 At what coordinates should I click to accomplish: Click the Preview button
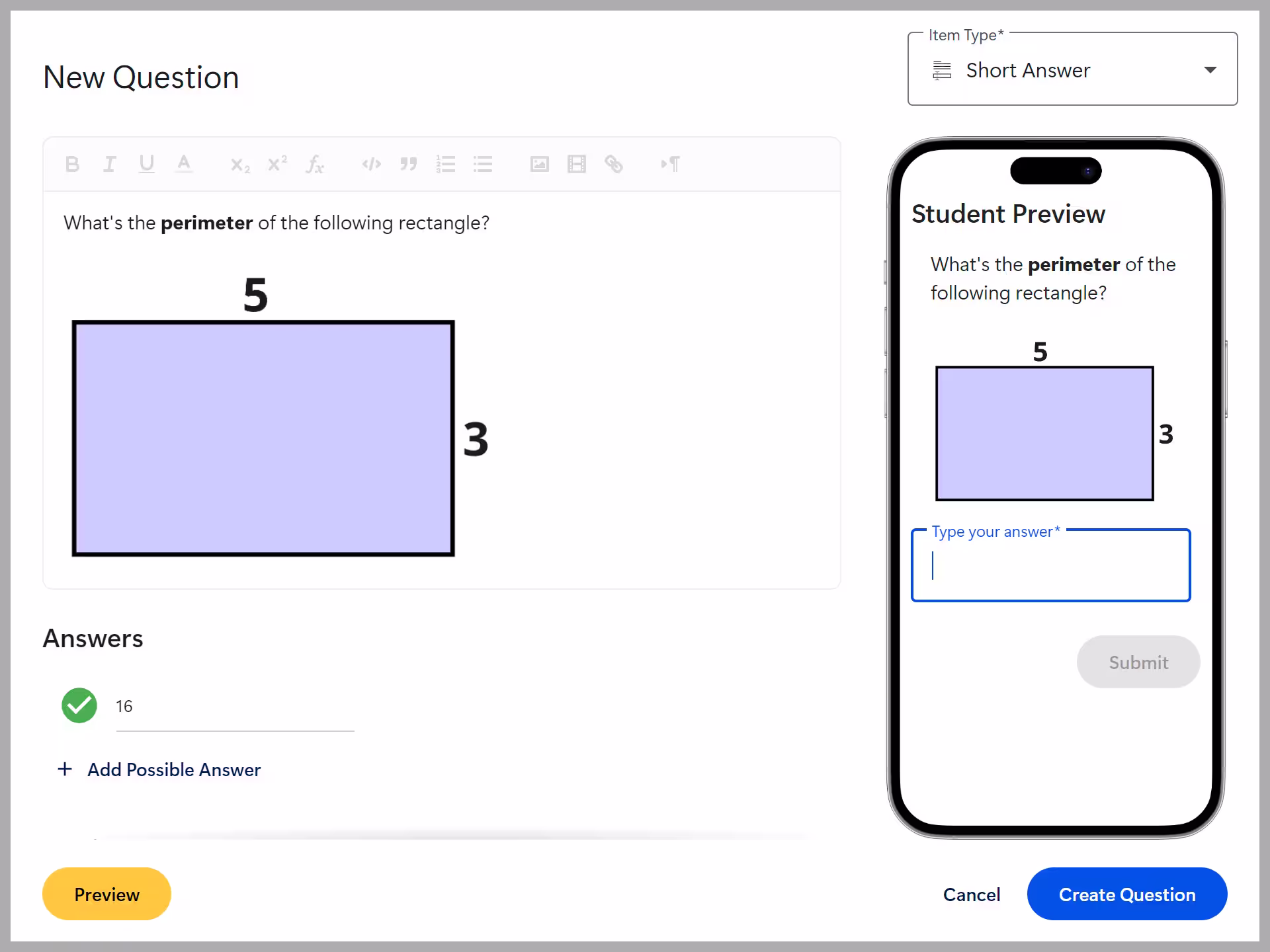(x=106, y=894)
